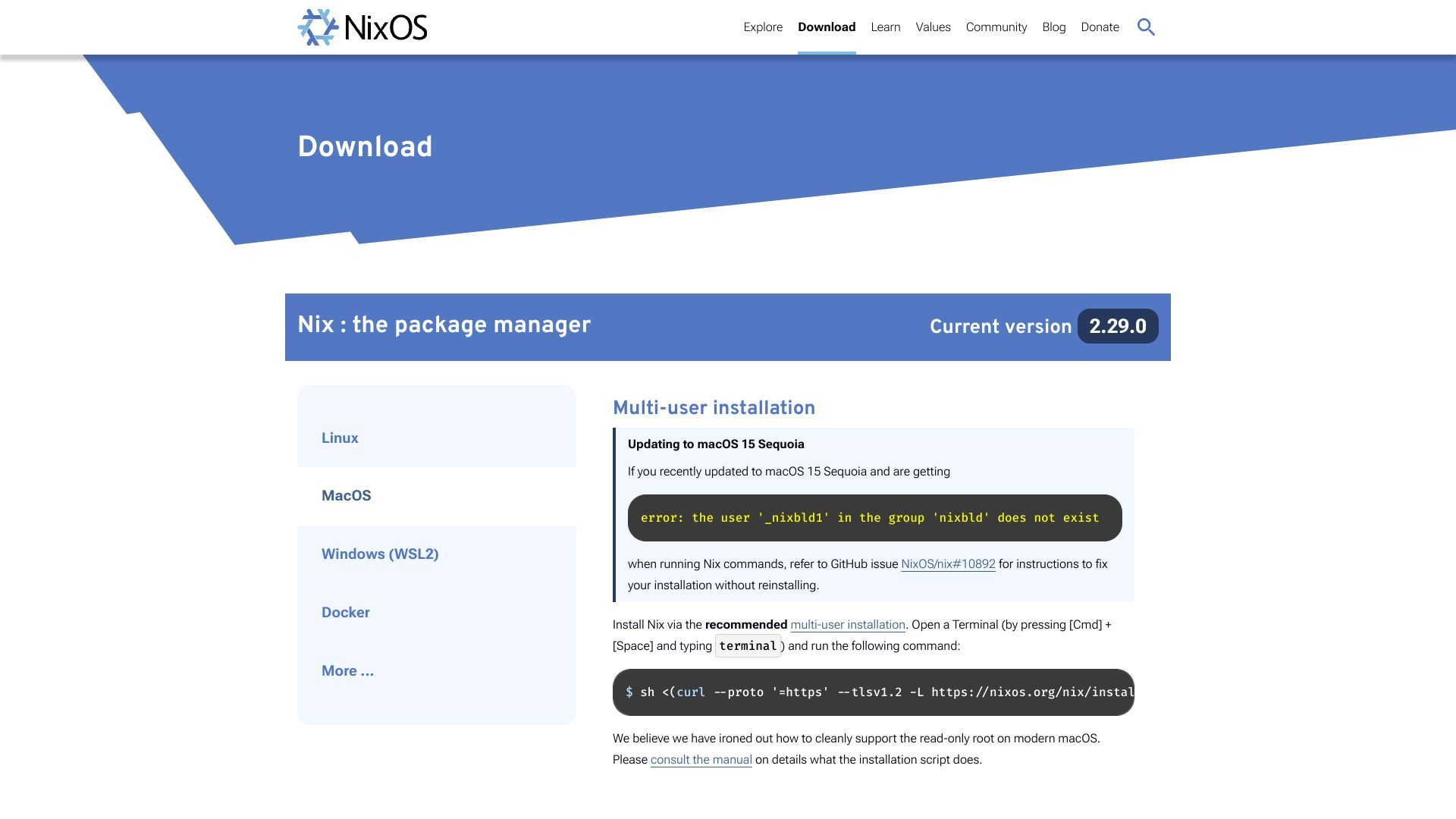Follow the multi-user installation link
The height and width of the screenshot is (819, 1456).
click(x=848, y=625)
